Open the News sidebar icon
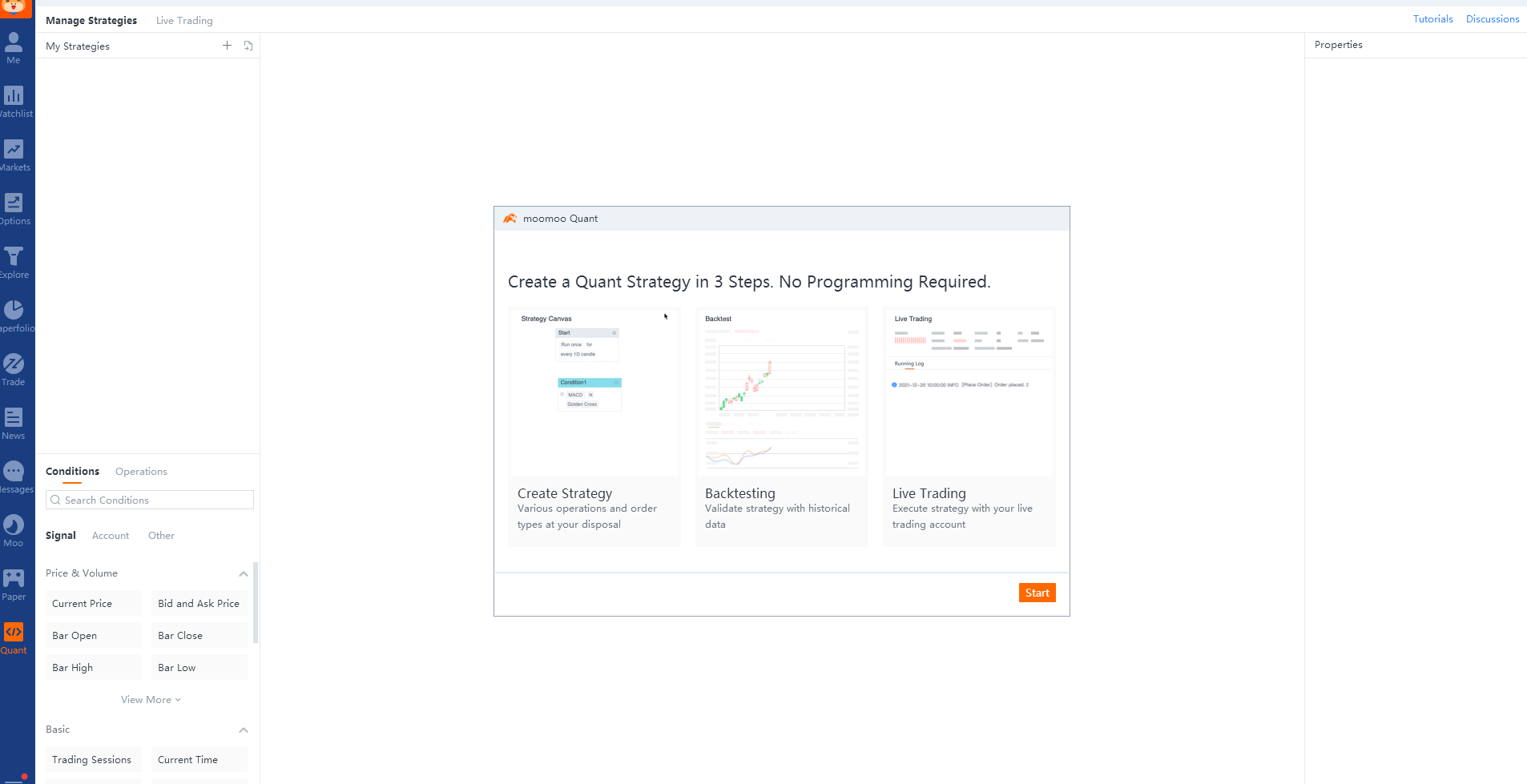 tap(14, 419)
